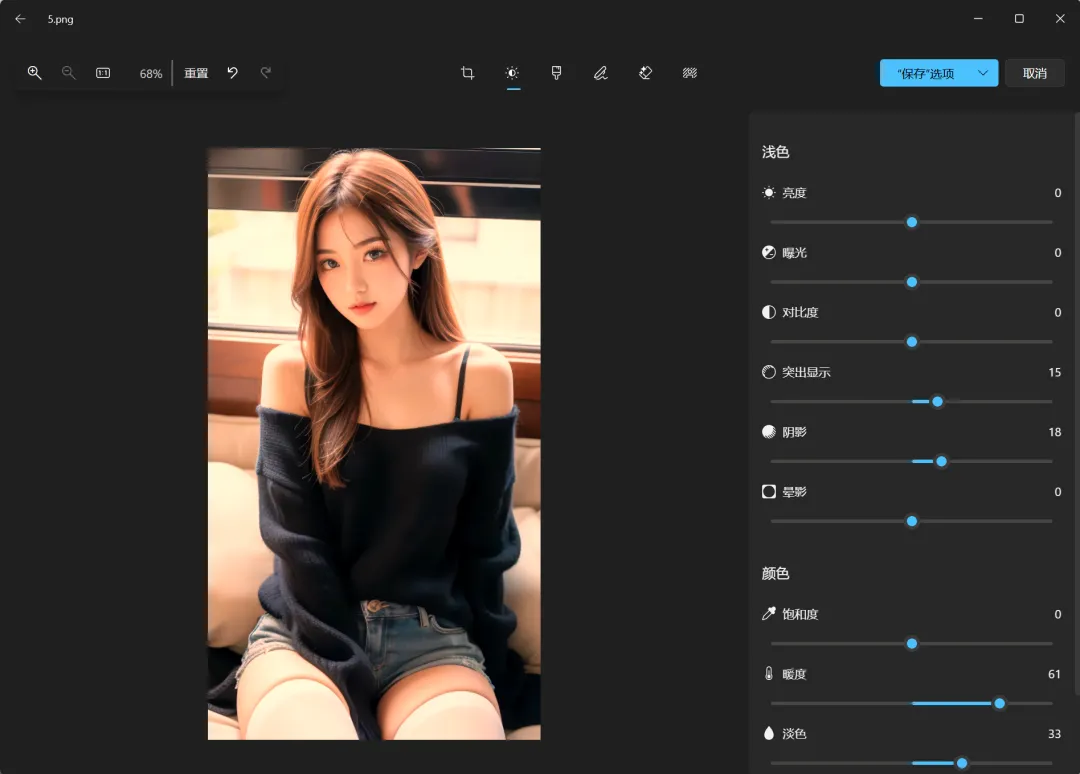Minimize the photo editor window

point(978,19)
